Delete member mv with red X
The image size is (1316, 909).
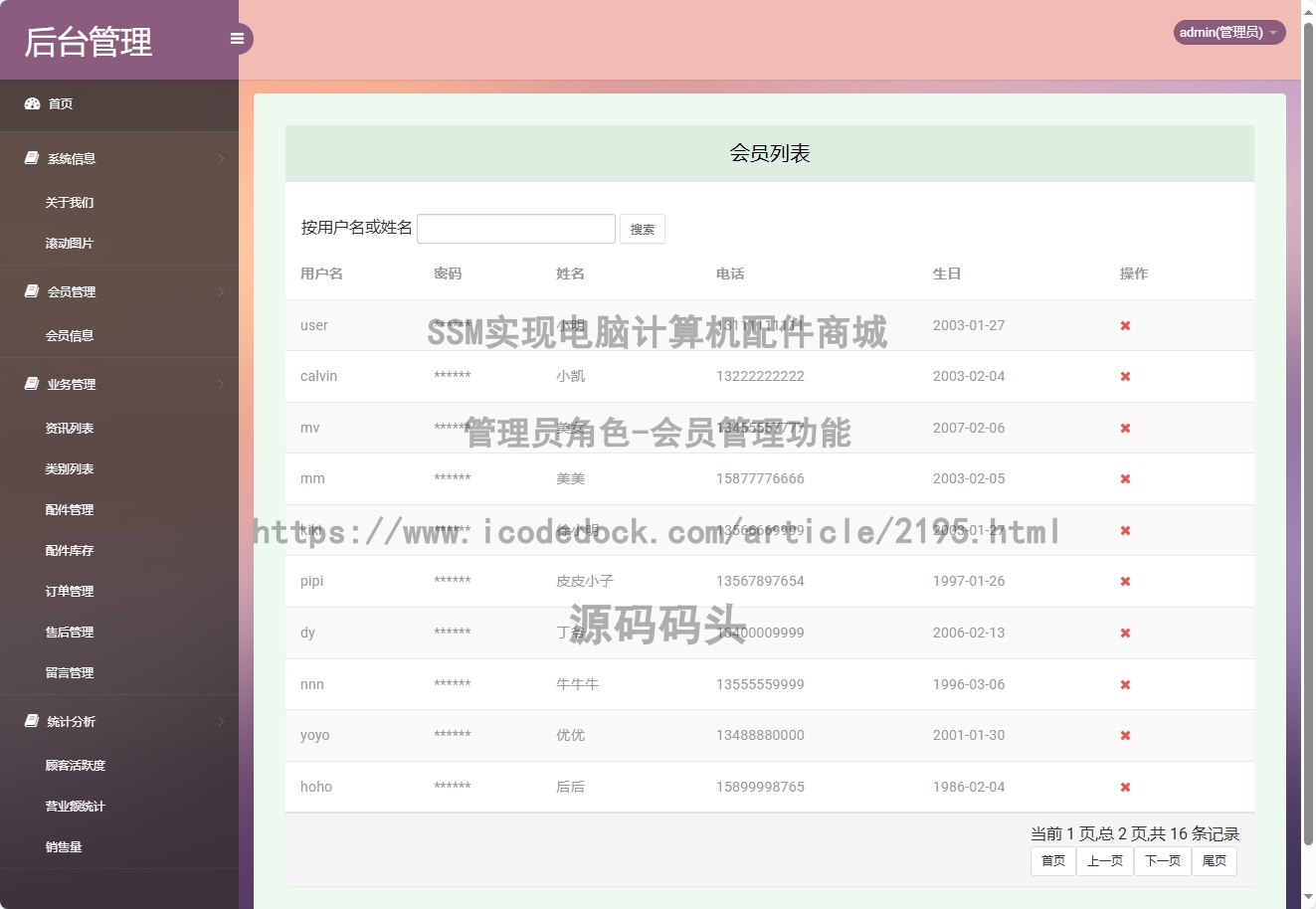[1125, 428]
